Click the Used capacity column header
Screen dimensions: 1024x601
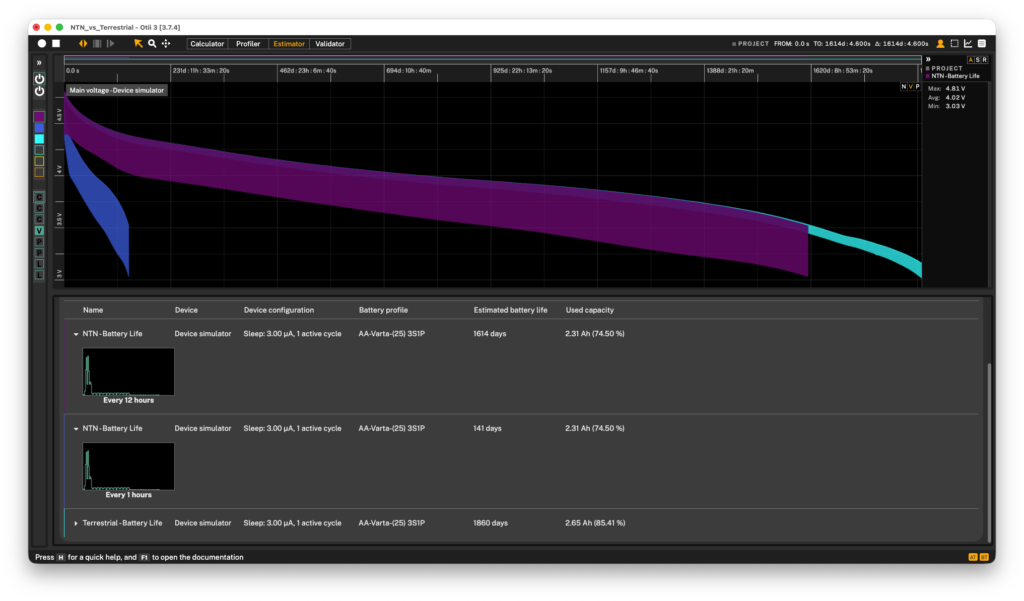coord(590,310)
